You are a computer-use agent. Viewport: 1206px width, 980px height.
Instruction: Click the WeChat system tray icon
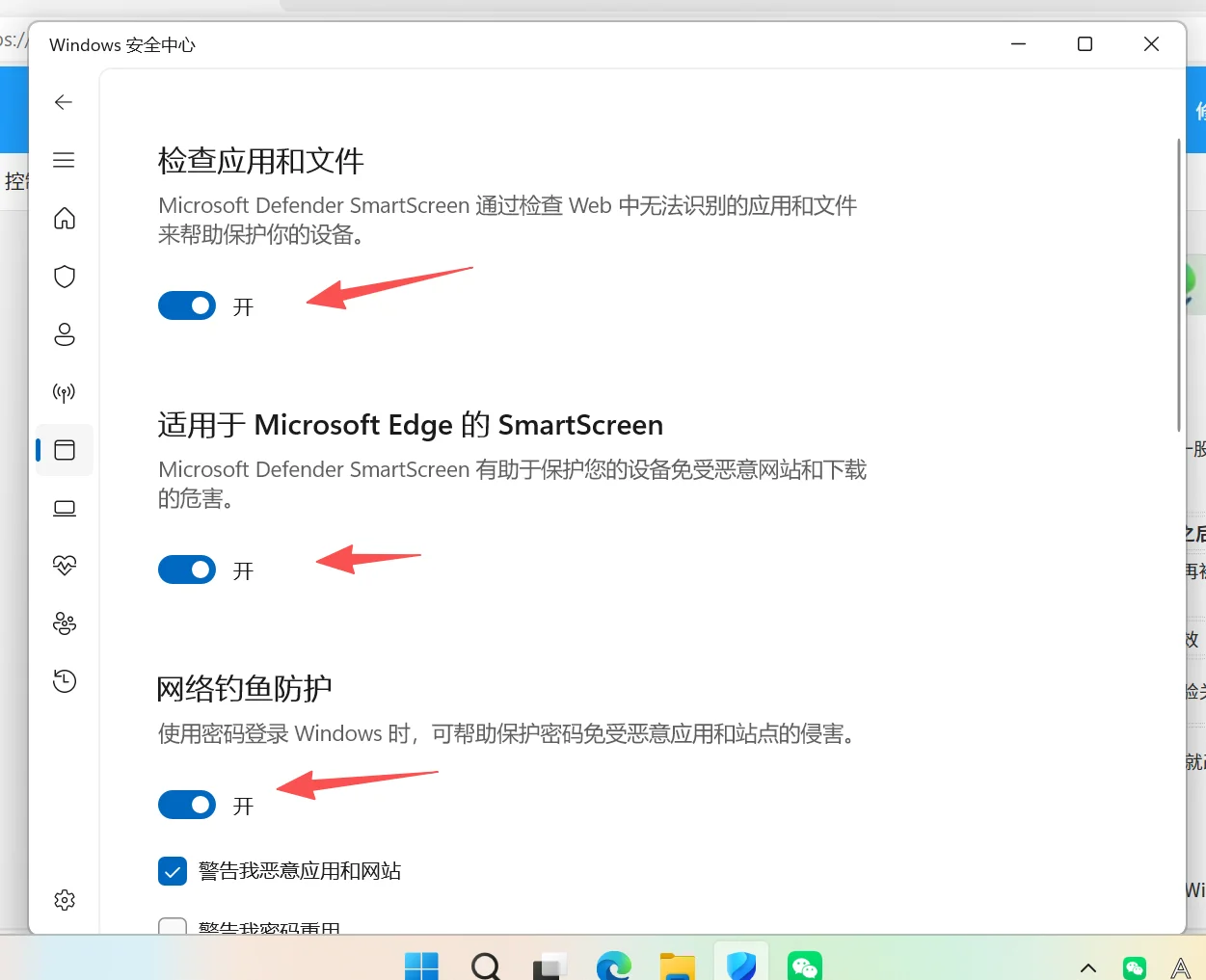click(x=1135, y=967)
